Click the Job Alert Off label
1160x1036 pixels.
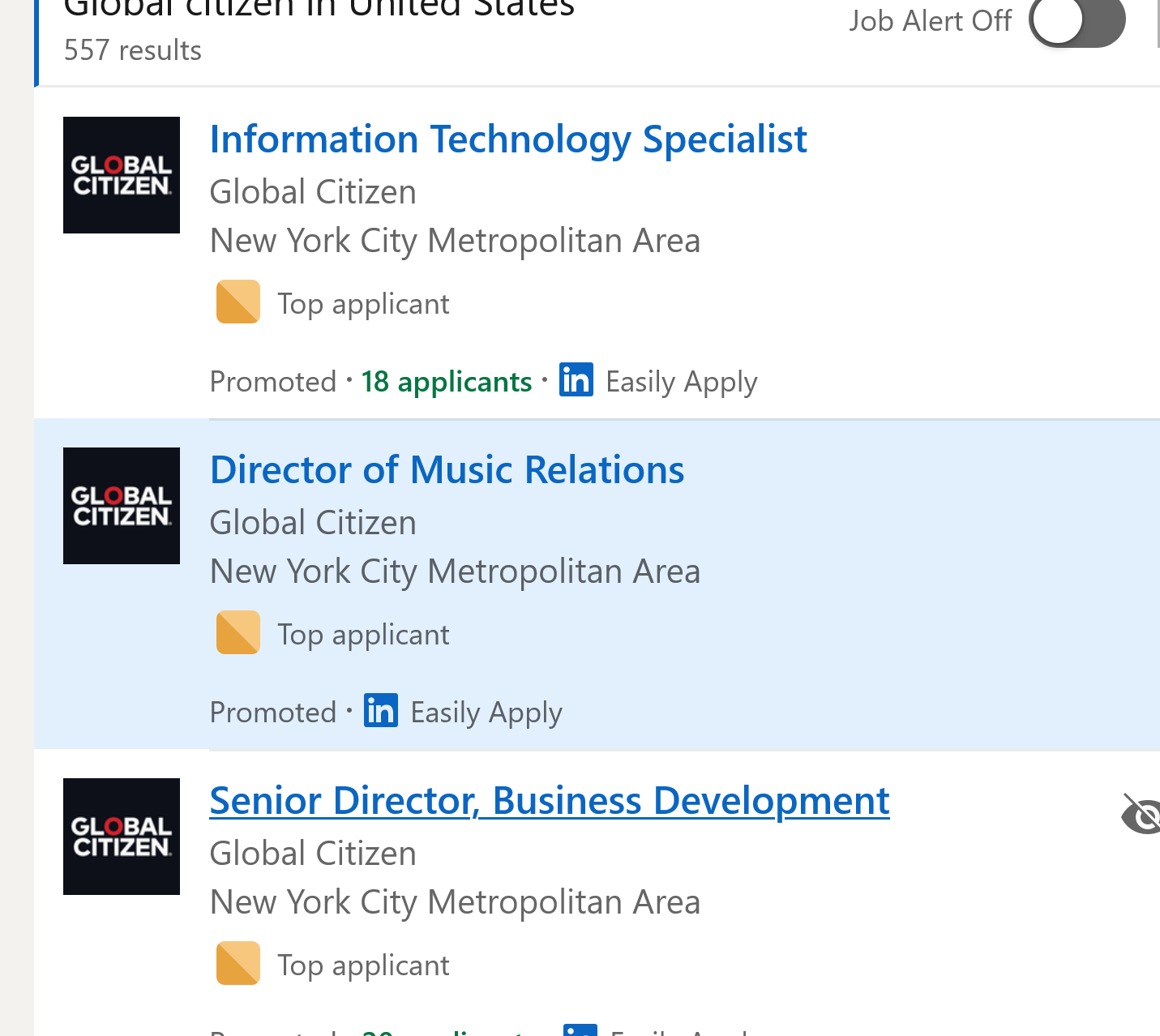coord(930,21)
